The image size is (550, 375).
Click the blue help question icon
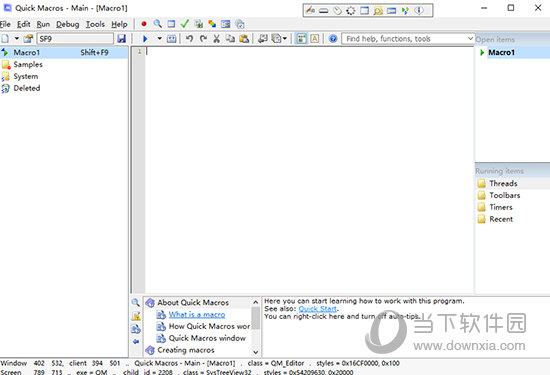point(333,39)
